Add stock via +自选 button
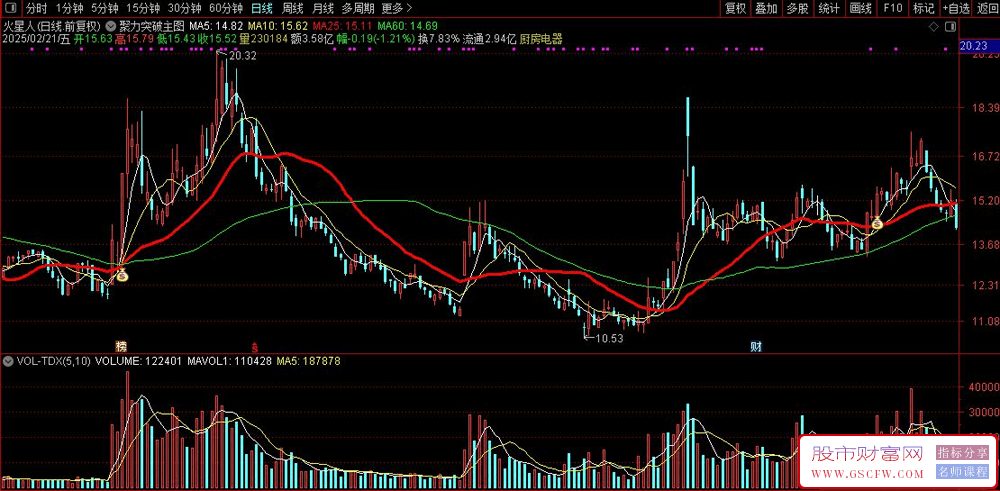1000x491 pixels. coord(955,8)
